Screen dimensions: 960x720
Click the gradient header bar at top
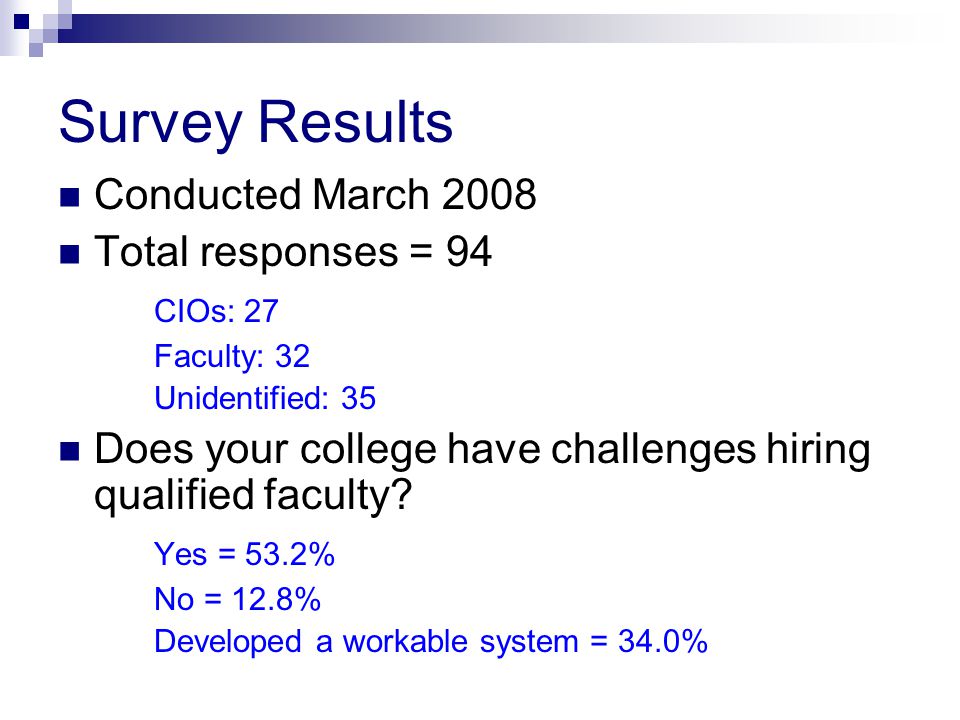[490, 28]
